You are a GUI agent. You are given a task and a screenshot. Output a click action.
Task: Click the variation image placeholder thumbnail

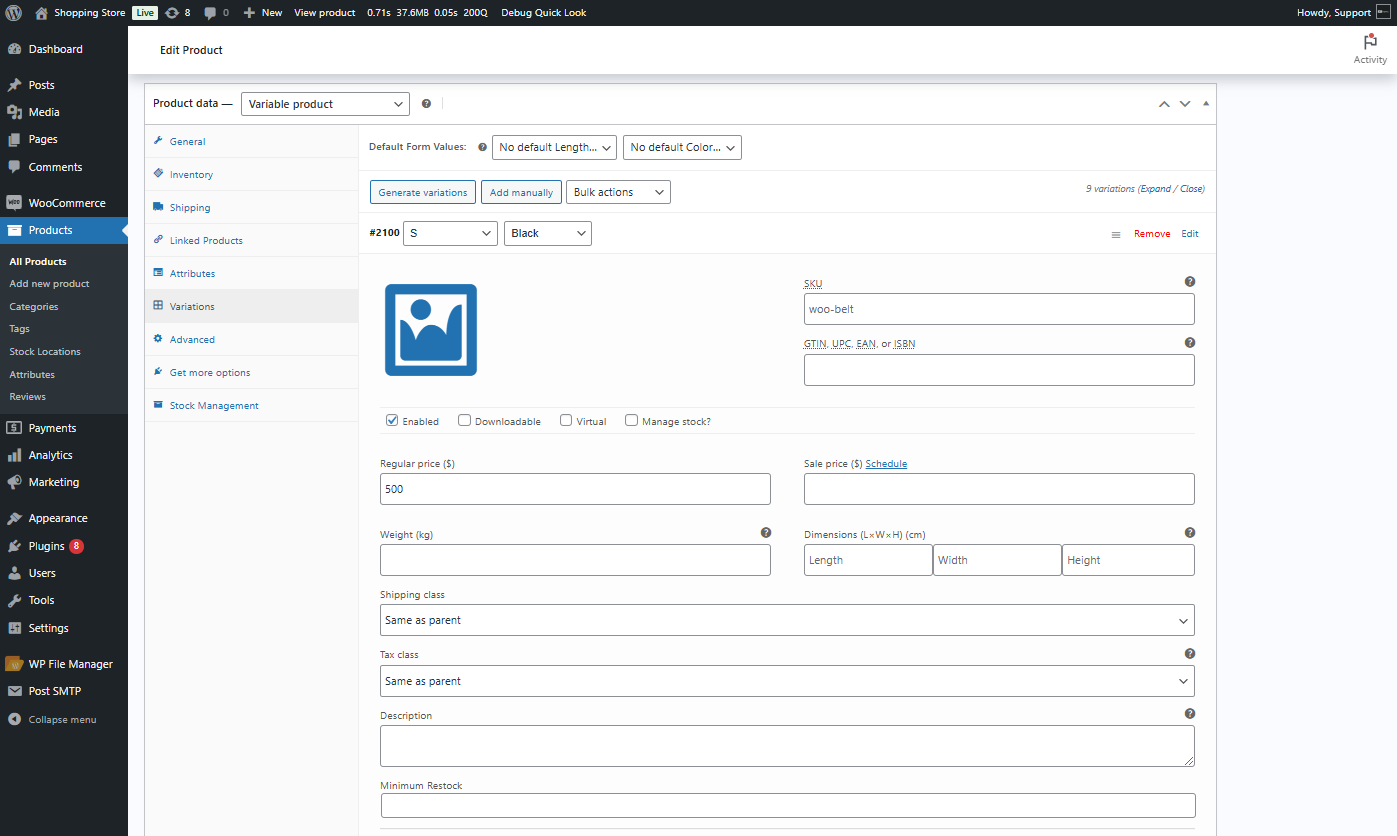coord(431,330)
